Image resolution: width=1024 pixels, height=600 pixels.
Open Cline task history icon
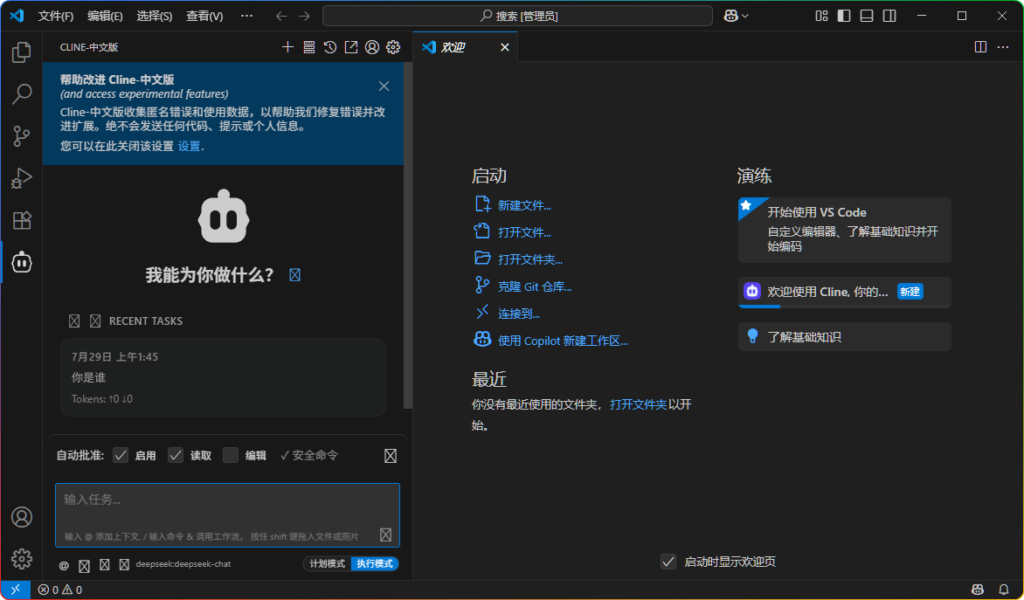click(330, 47)
